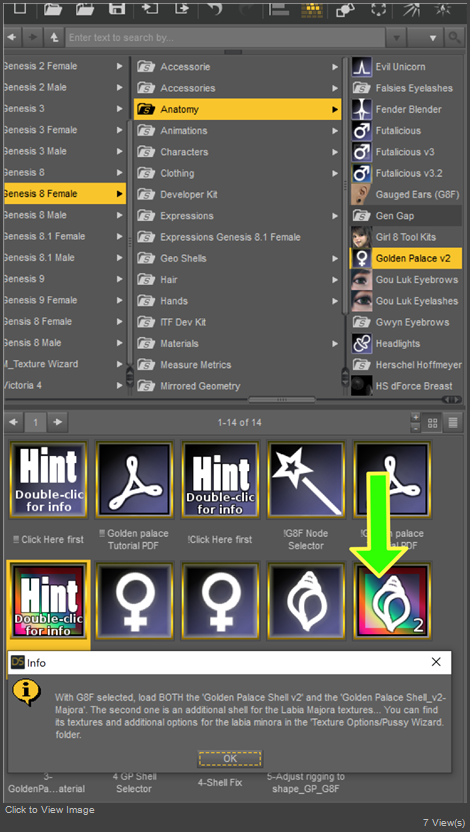The image size is (470, 832).
Task: Click the '4-Shell Fix' label
Action: point(220,782)
